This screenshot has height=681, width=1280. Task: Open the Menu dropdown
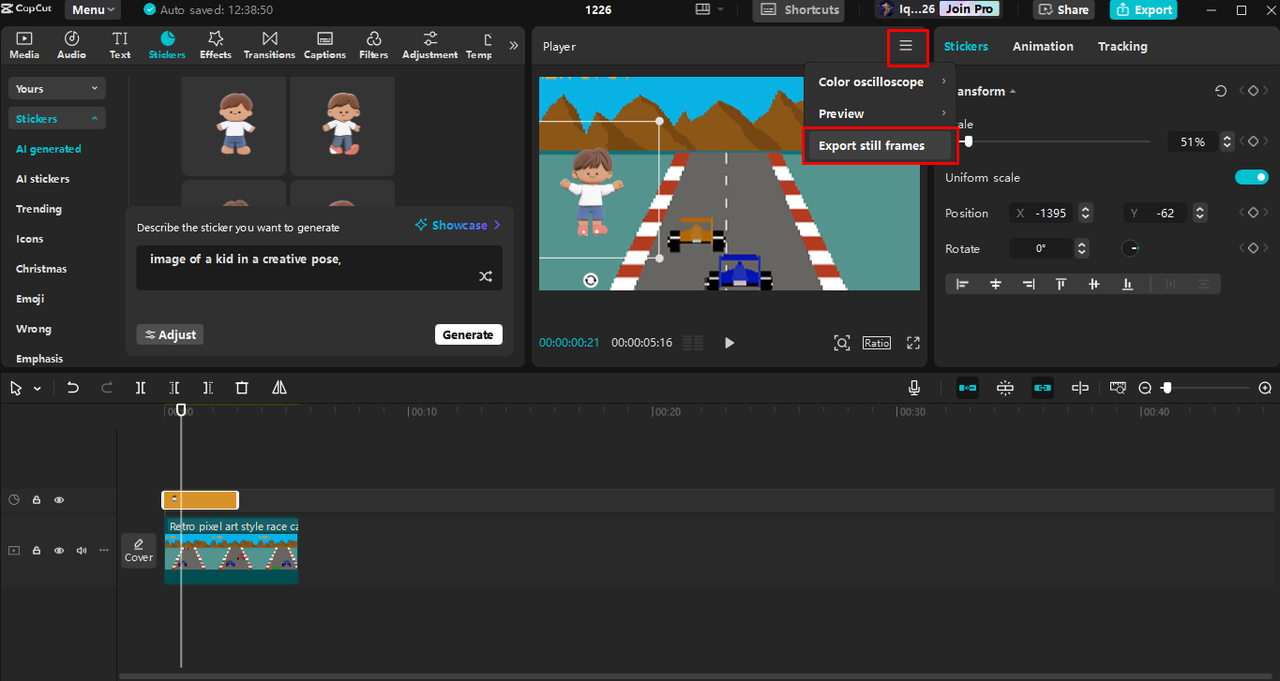(x=93, y=10)
